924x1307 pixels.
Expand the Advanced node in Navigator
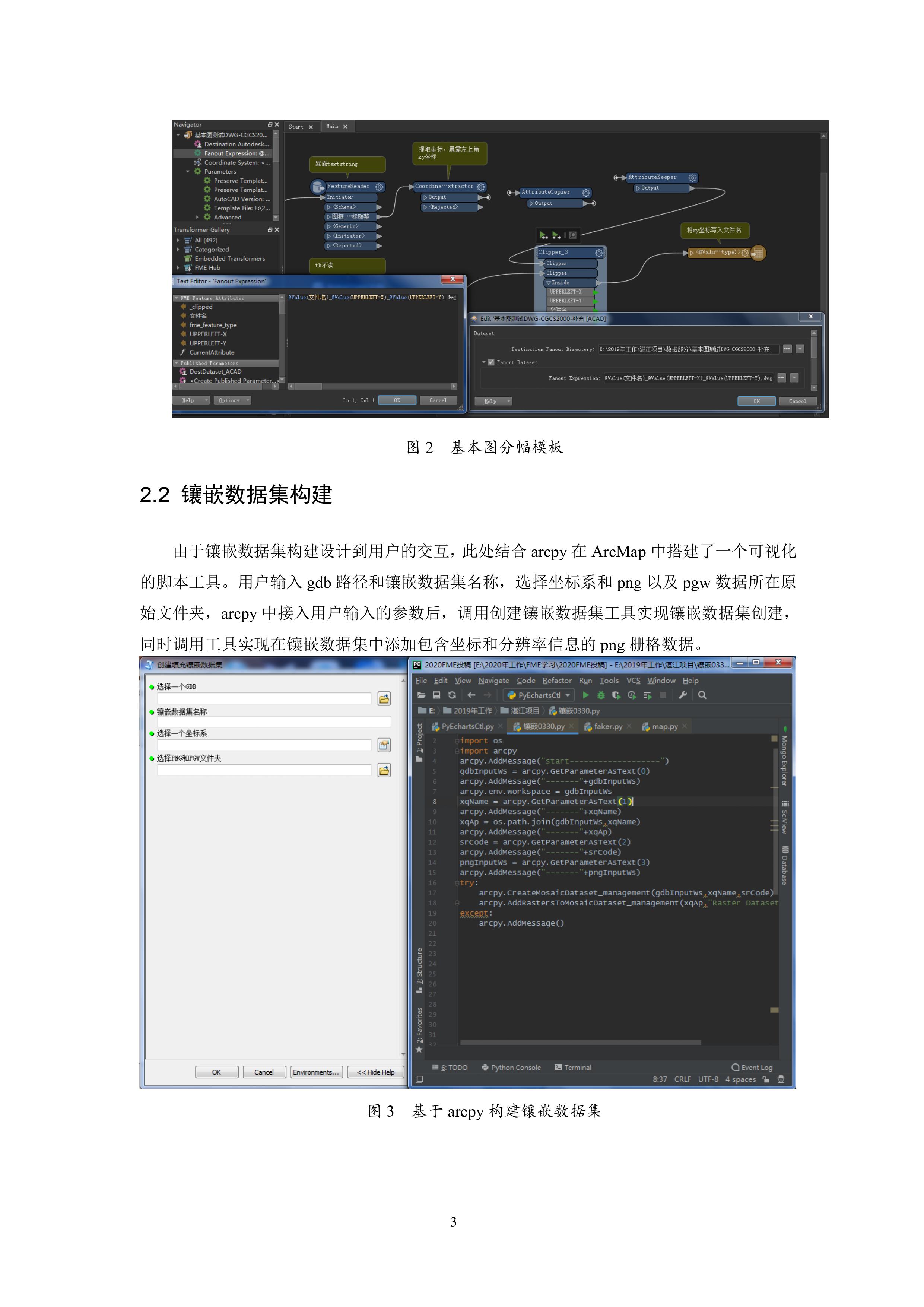pyautogui.click(x=197, y=217)
